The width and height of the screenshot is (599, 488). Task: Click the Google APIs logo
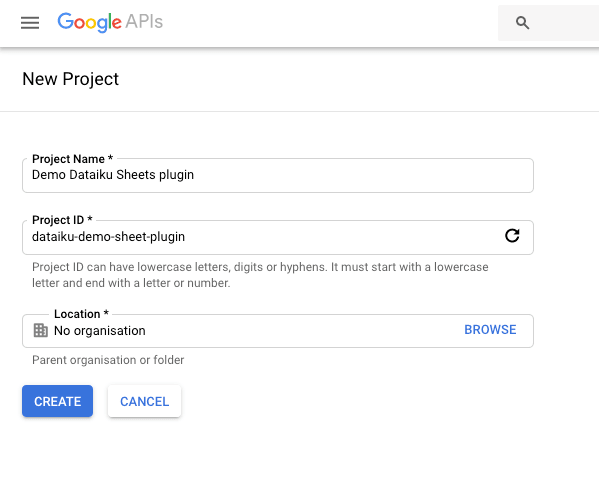coord(110,22)
